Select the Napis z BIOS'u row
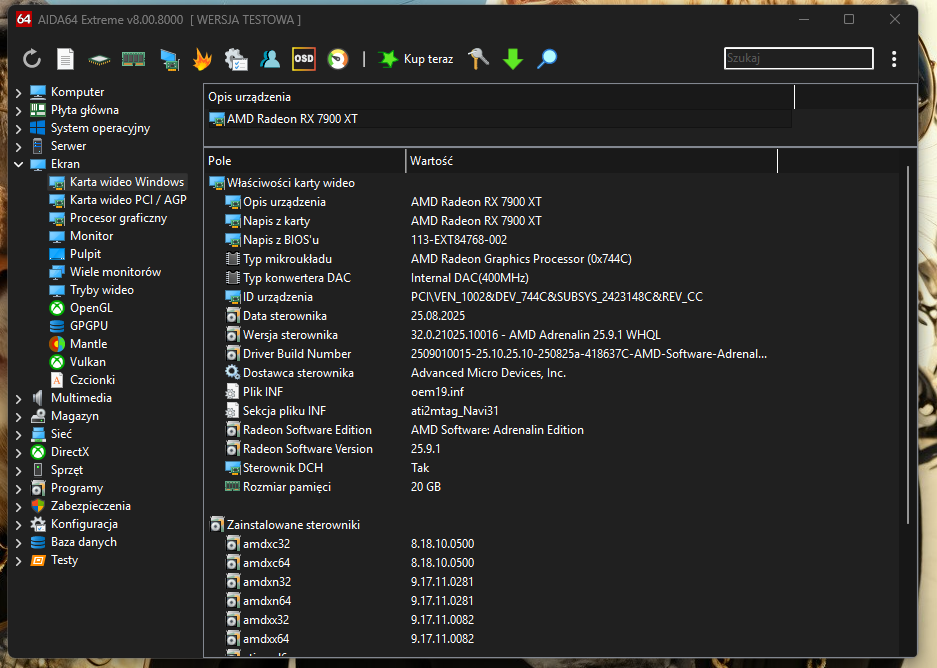 [x=499, y=240]
